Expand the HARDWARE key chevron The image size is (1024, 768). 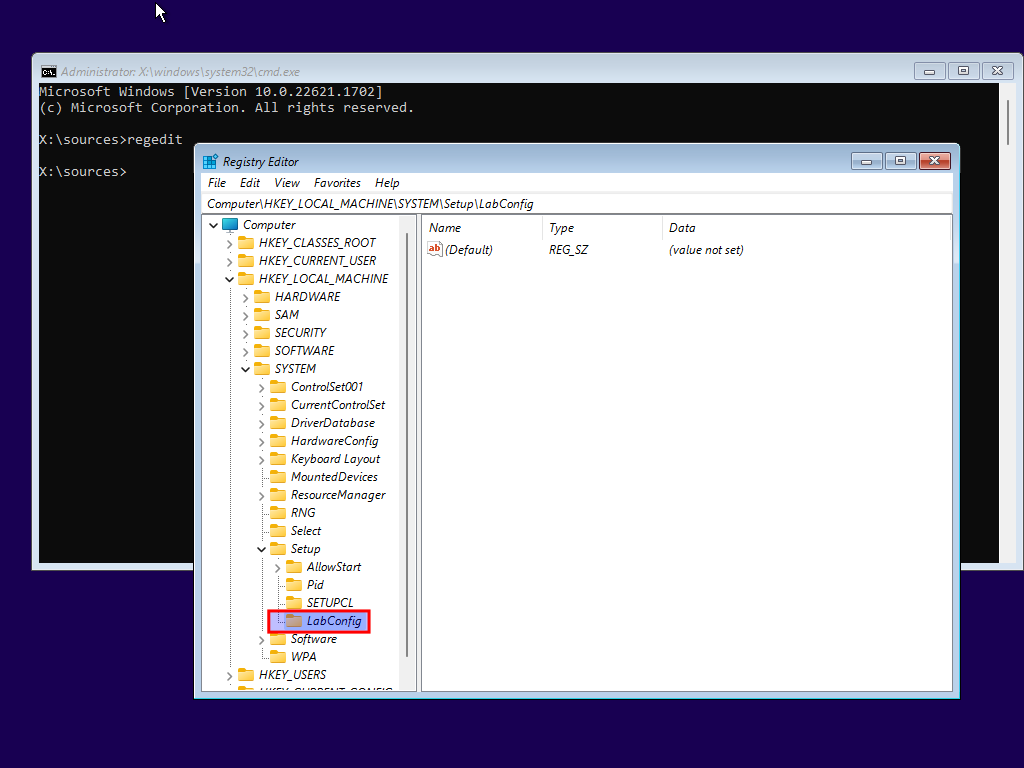tap(246, 298)
